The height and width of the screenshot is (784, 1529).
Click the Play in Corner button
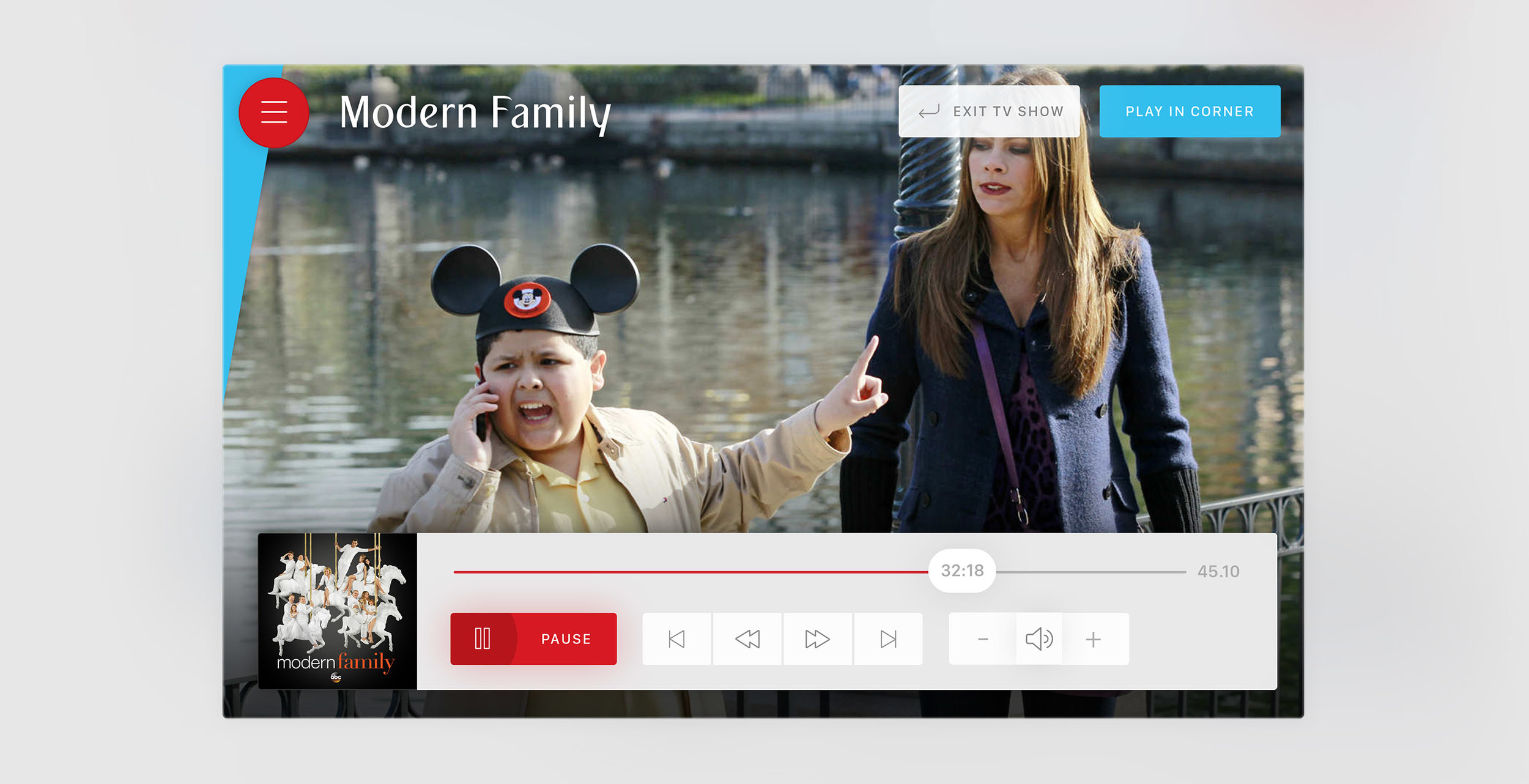coord(1190,111)
